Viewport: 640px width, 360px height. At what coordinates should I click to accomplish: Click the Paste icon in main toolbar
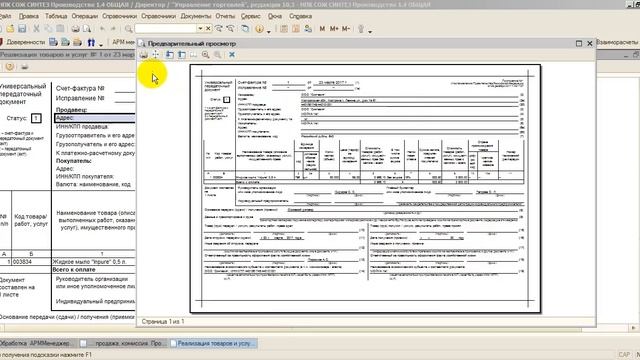click(x=60, y=29)
